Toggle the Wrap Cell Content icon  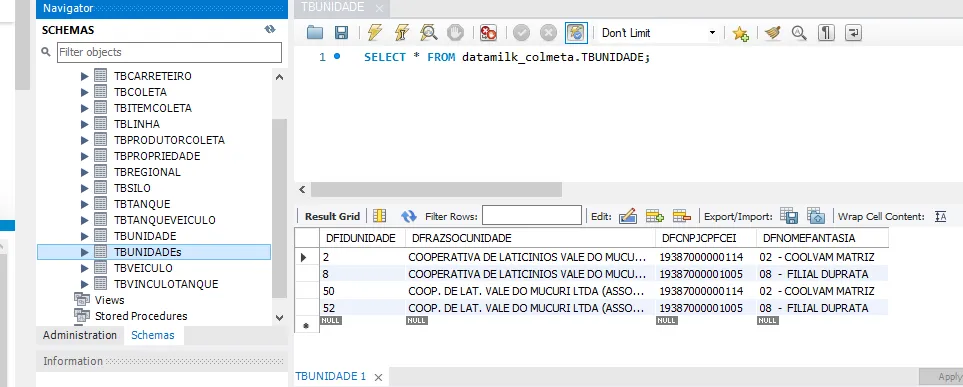click(940, 216)
